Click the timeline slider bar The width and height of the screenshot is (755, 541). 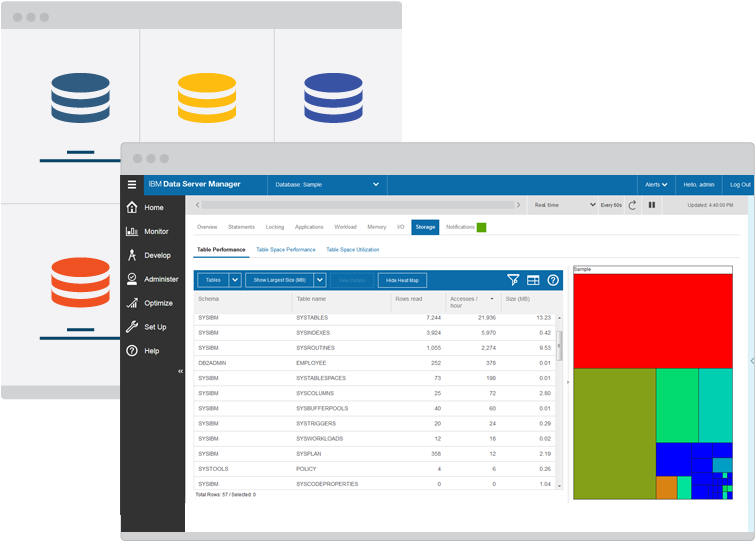358,205
